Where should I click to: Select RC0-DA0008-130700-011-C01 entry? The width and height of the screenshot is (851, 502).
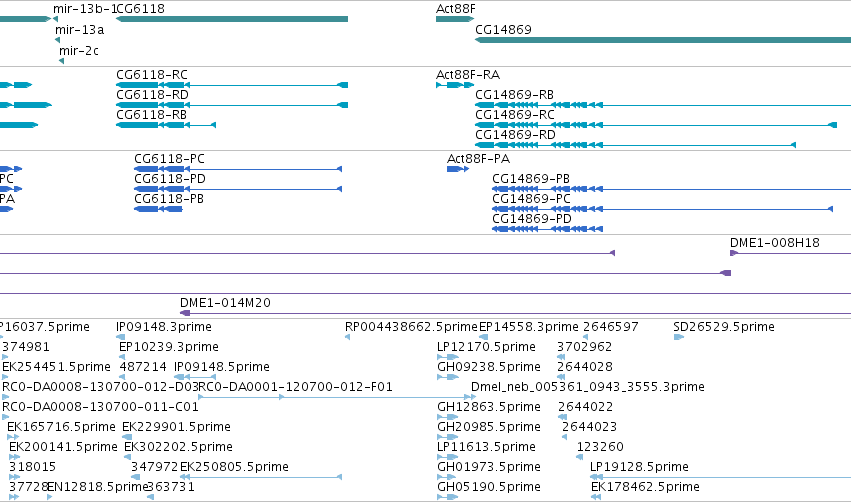pos(5,417)
